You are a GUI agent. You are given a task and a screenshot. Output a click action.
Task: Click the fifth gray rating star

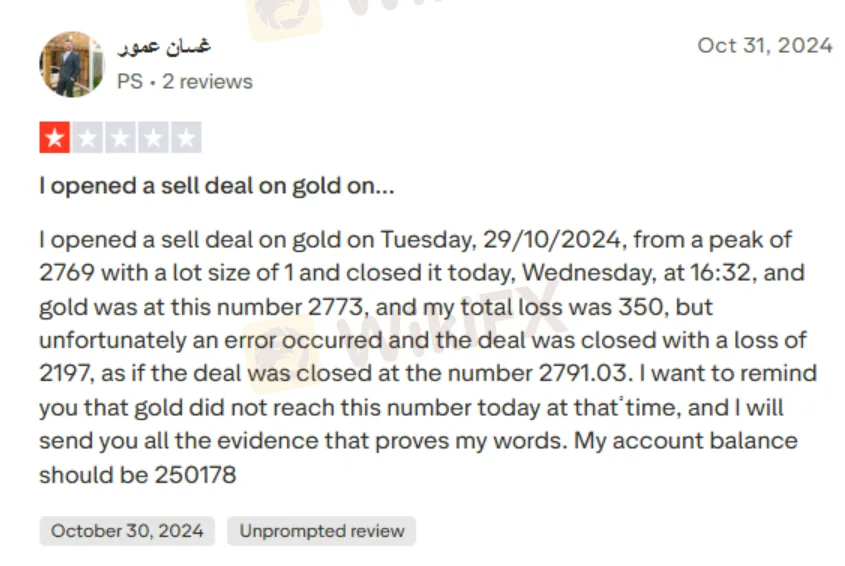(x=186, y=138)
